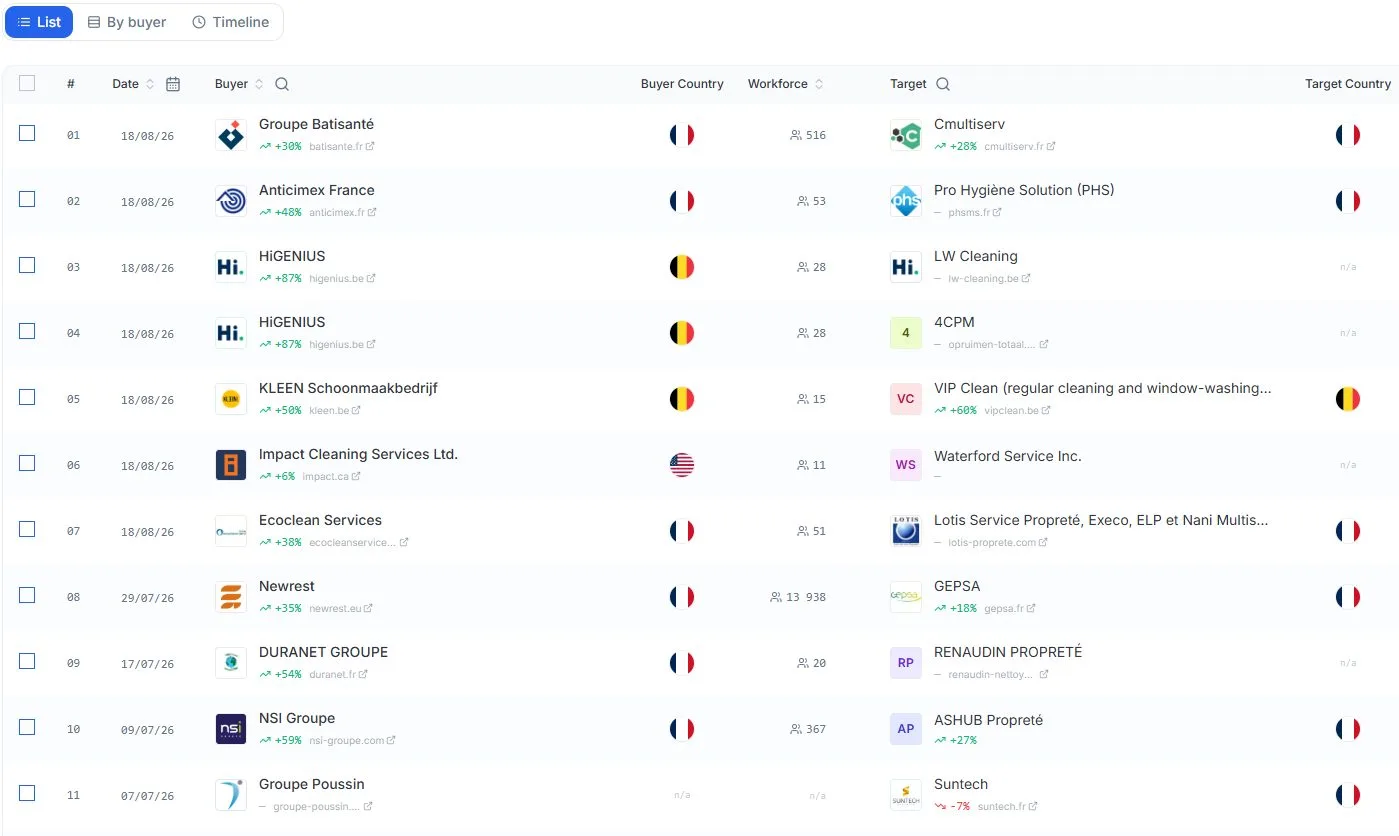
Task: Click the ASHUB Propreté AP badge
Action: point(906,729)
